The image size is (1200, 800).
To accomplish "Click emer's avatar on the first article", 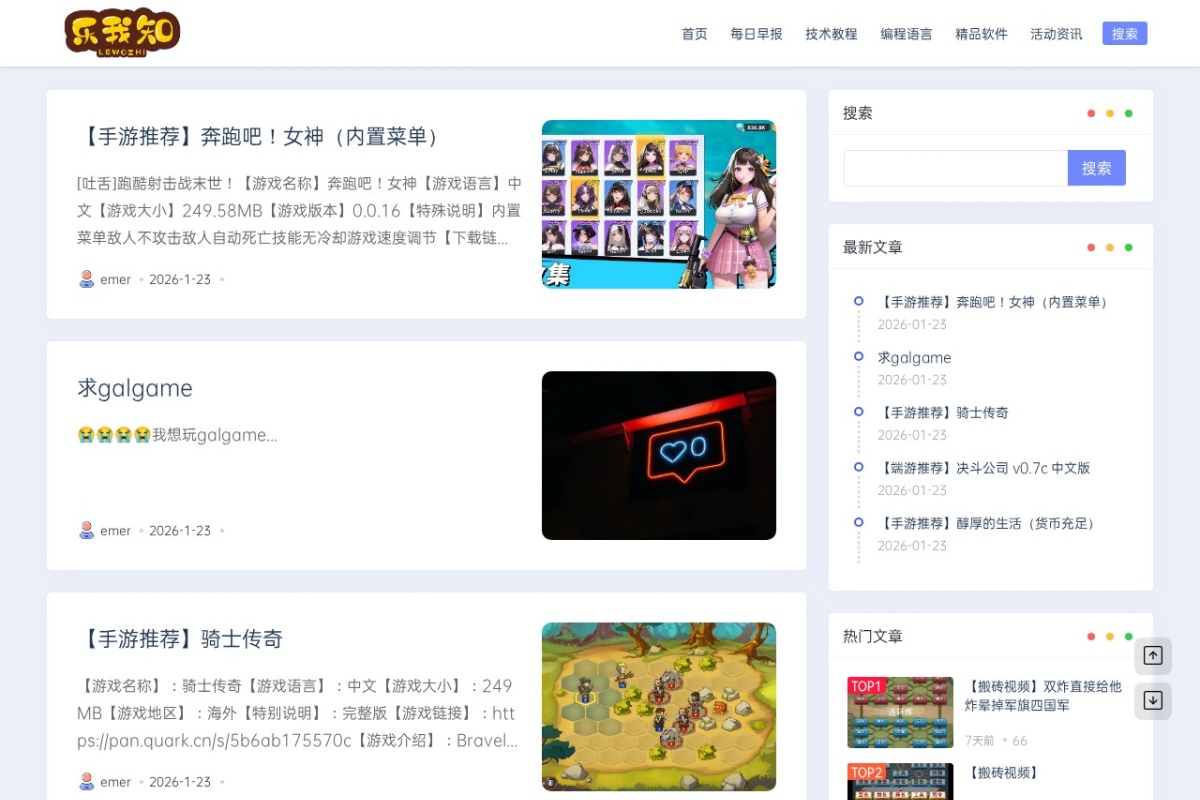I will pyautogui.click(x=85, y=279).
